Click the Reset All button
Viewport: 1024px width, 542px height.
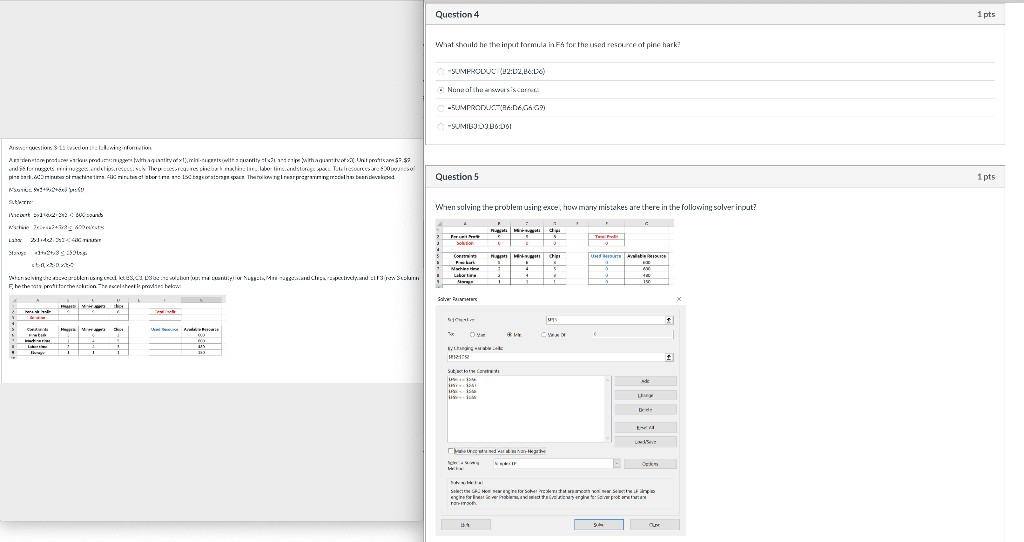[x=645, y=427]
